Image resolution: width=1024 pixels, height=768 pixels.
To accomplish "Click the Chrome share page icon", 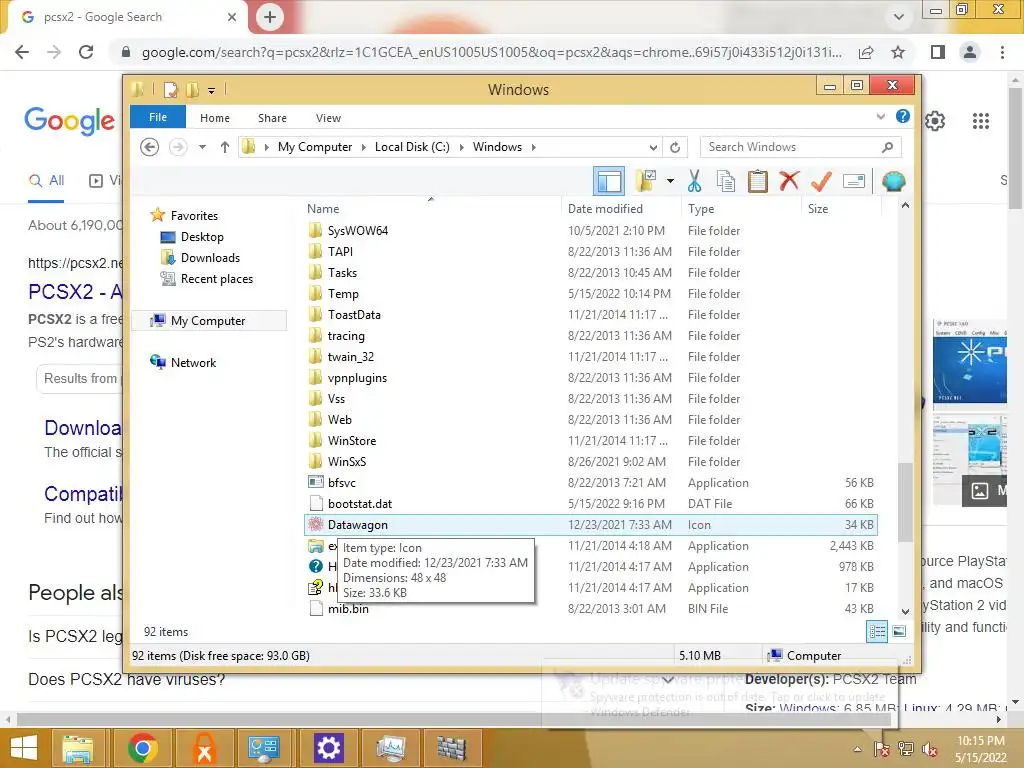I will pos(866,52).
